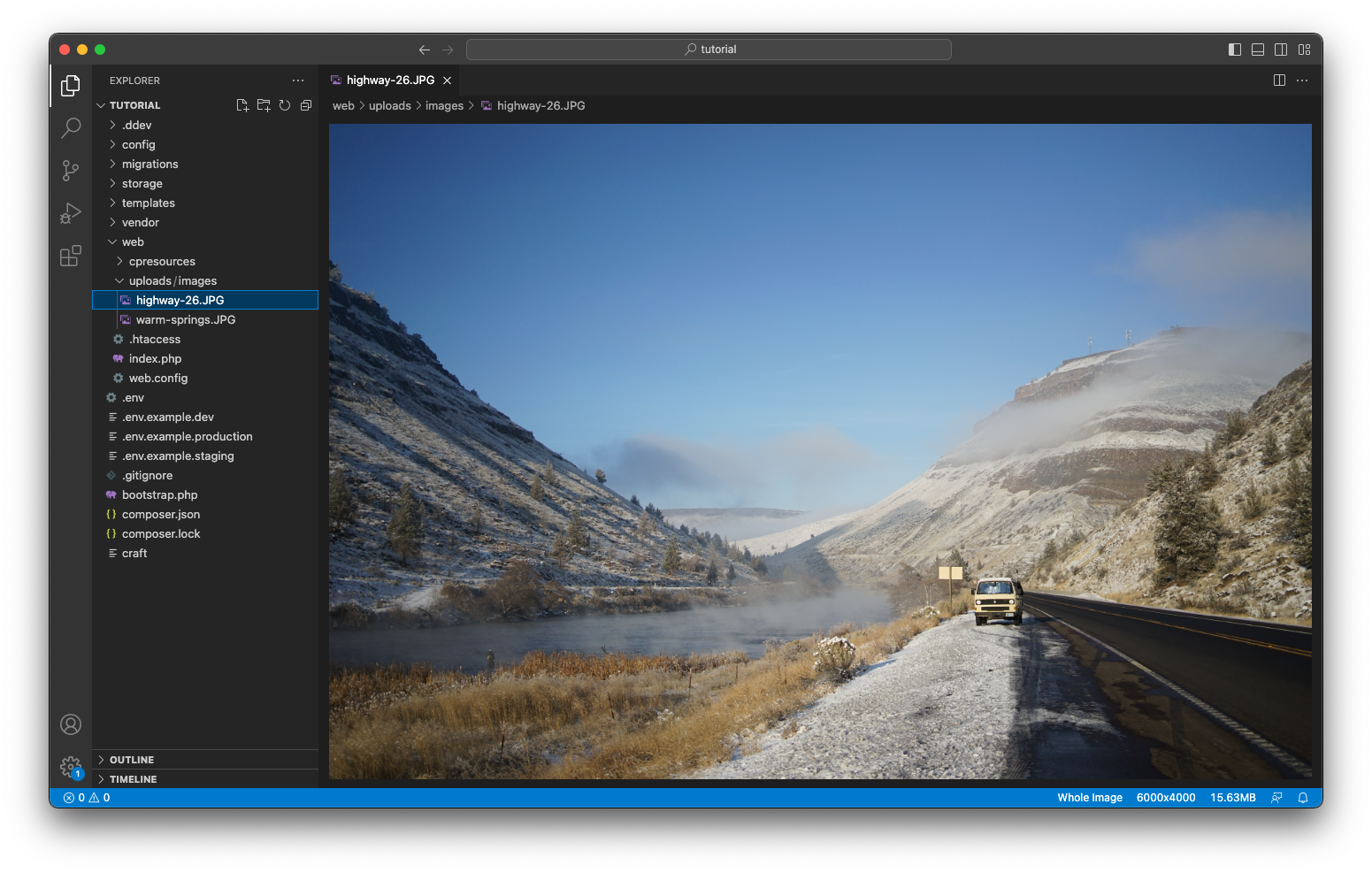Expand the templates folder

pyautogui.click(x=148, y=203)
